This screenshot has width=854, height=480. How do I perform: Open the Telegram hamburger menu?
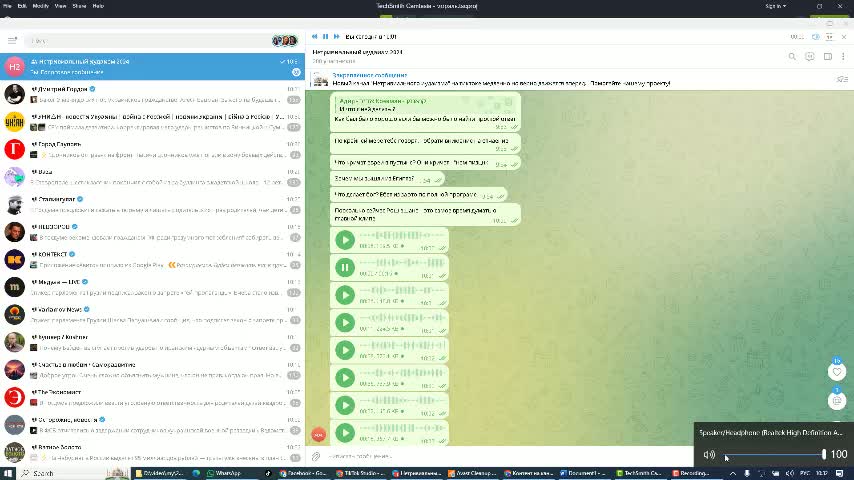[x=12, y=41]
